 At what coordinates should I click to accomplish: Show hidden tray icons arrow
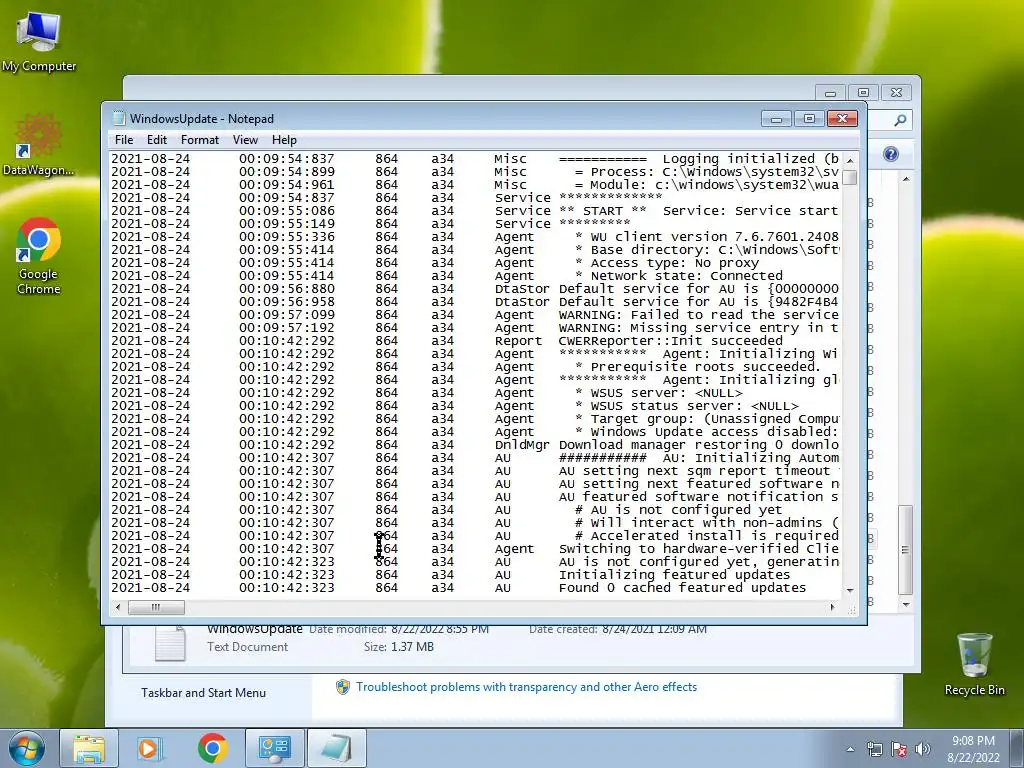pos(850,749)
